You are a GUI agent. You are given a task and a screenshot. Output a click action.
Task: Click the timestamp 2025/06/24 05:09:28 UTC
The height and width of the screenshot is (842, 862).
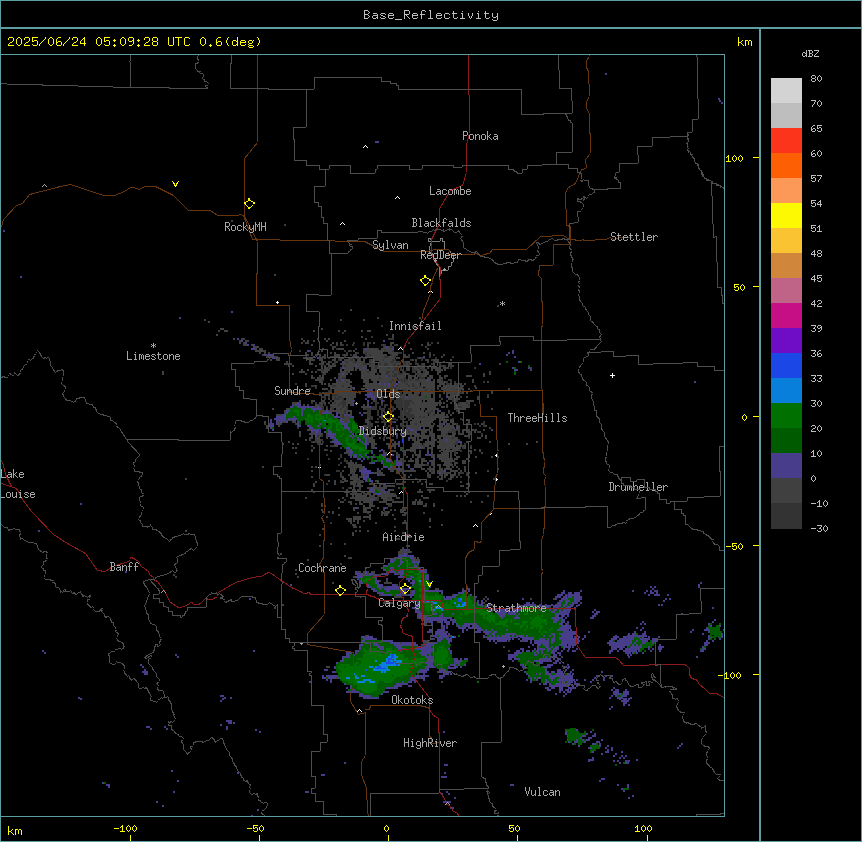[x=99, y=42]
